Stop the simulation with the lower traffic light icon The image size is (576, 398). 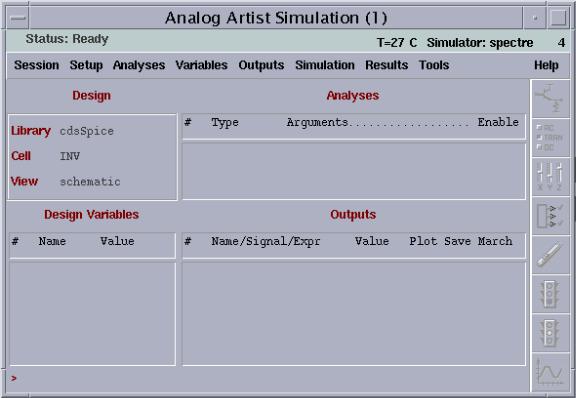[x=550, y=333]
